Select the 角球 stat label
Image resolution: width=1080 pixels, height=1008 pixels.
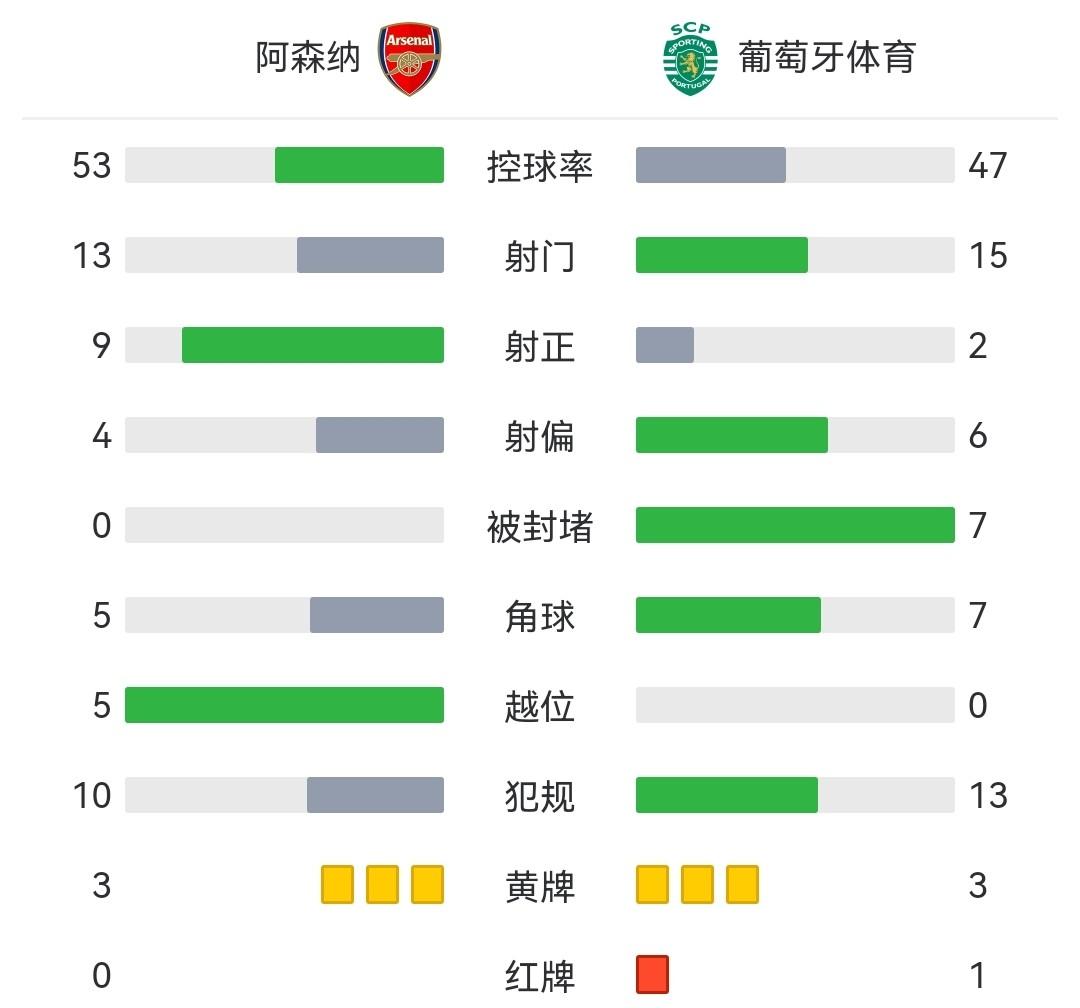coord(540,616)
